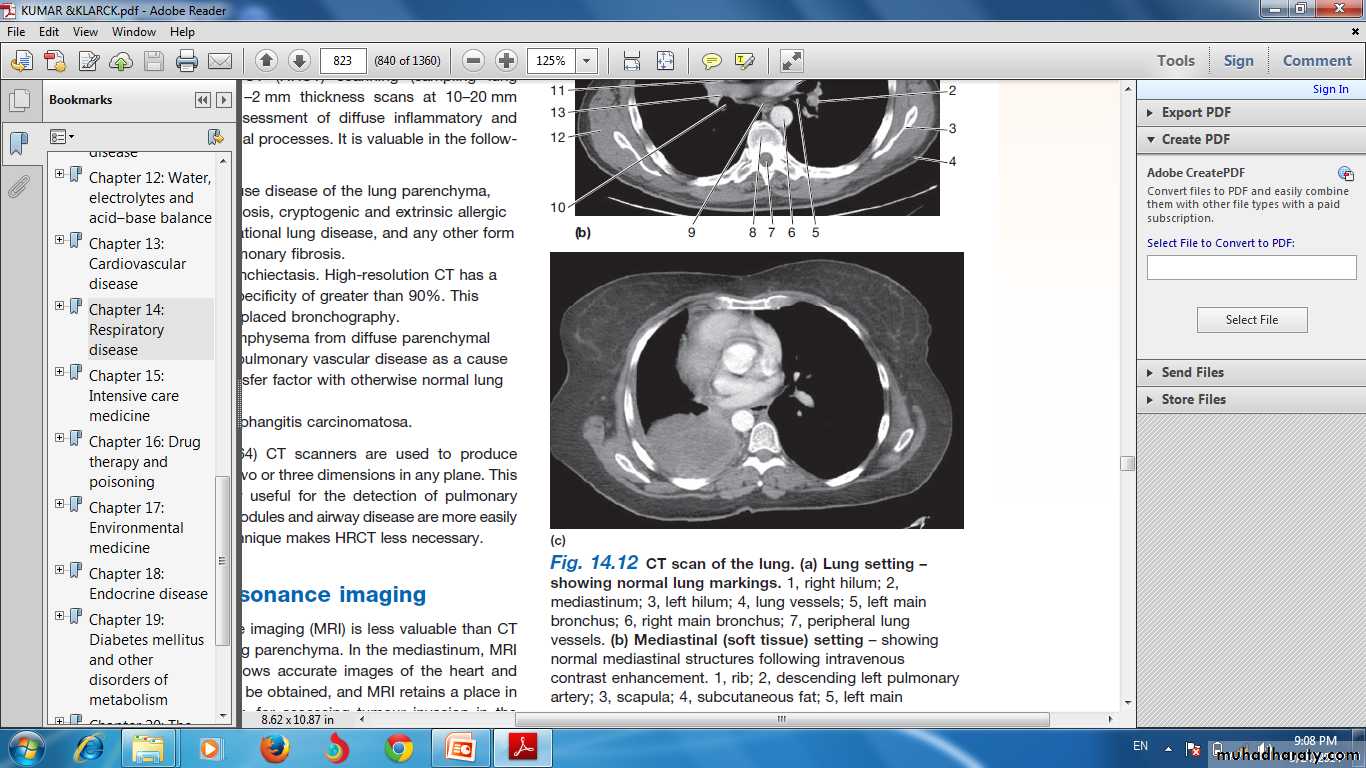1366x768 pixels.
Task: Click the zoom in plus button
Action: click(506, 61)
